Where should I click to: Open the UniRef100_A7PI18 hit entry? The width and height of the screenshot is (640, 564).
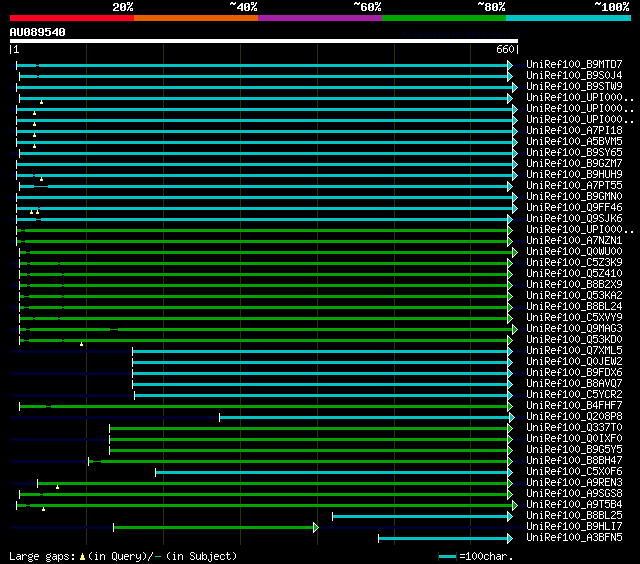(574, 130)
